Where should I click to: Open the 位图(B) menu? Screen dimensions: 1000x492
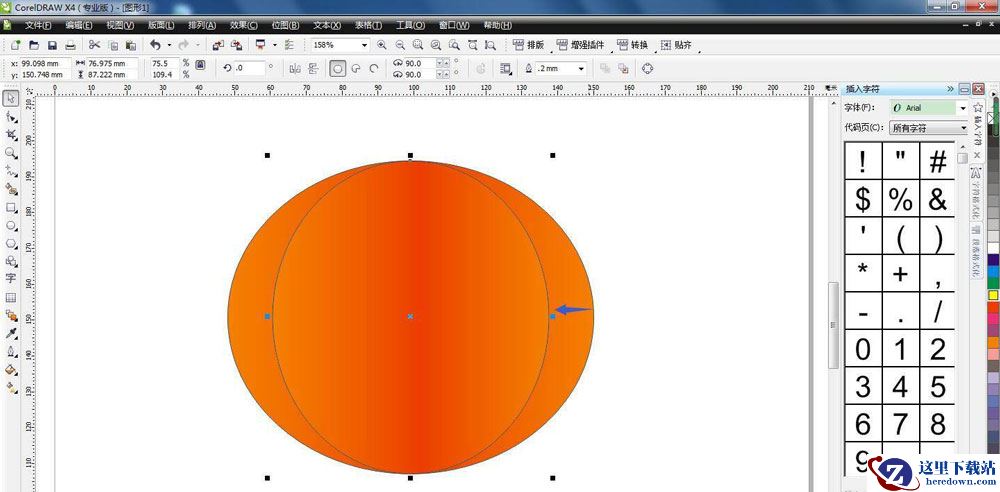click(x=285, y=26)
